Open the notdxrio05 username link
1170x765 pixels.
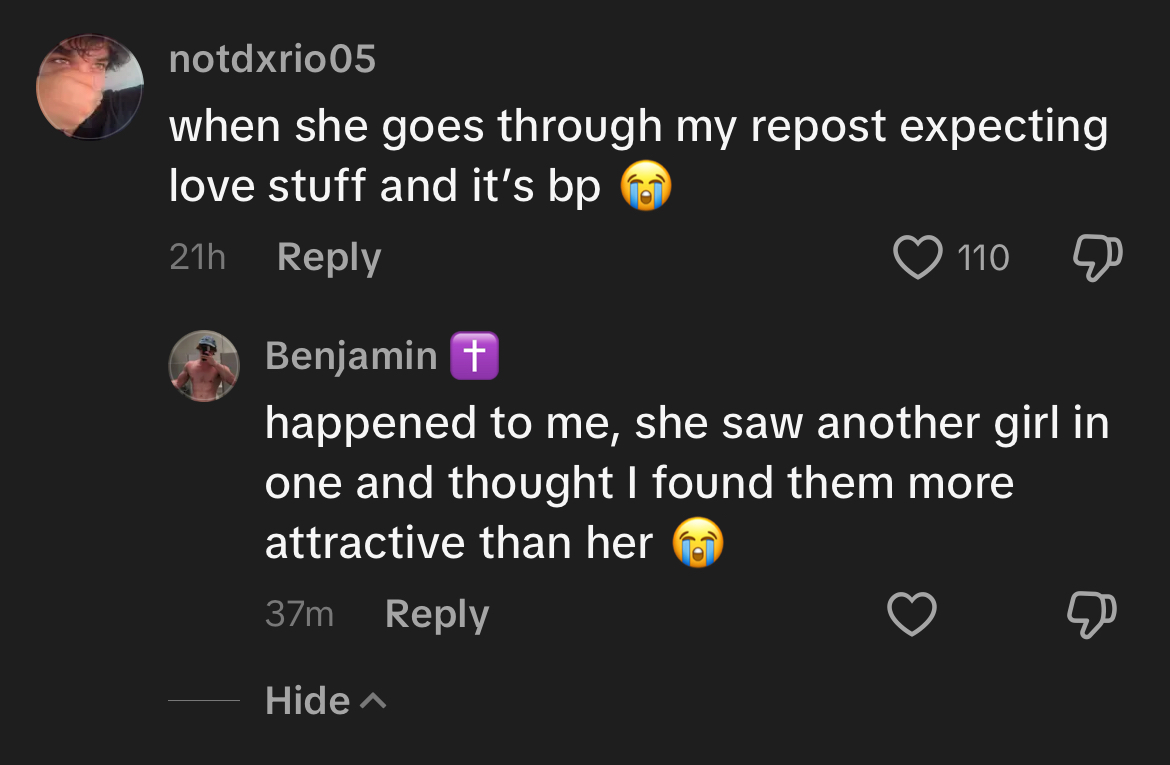click(x=272, y=59)
